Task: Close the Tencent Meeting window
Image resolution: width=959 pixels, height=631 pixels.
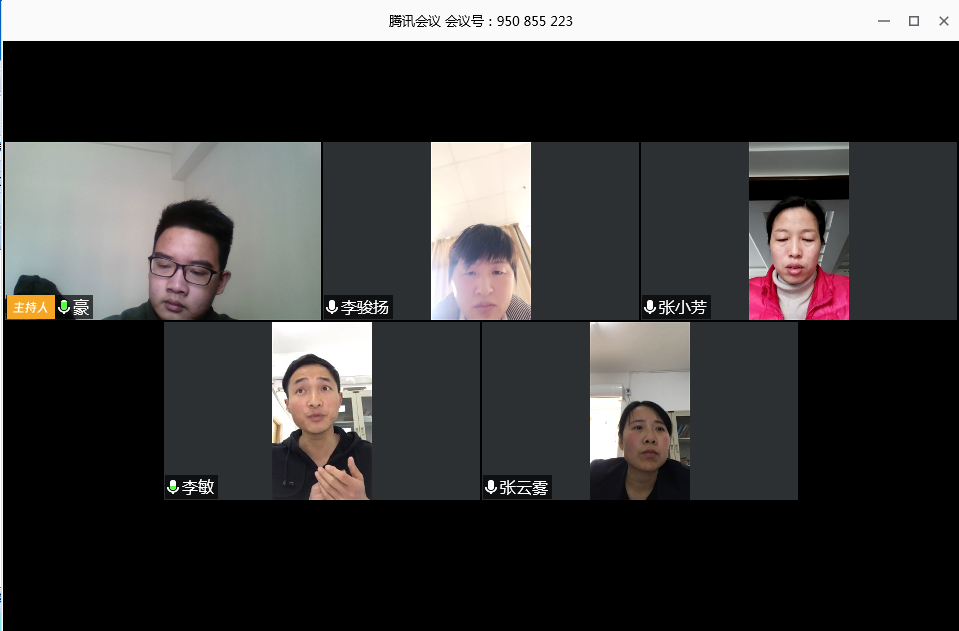Action: tap(944, 21)
